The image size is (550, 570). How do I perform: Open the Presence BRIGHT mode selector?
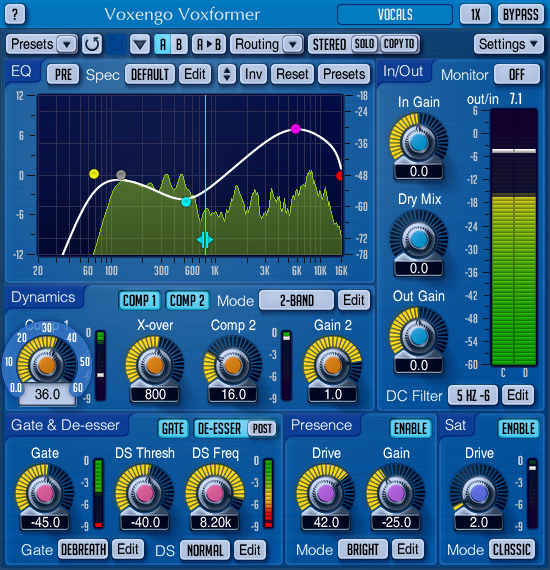pyautogui.click(x=363, y=549)
